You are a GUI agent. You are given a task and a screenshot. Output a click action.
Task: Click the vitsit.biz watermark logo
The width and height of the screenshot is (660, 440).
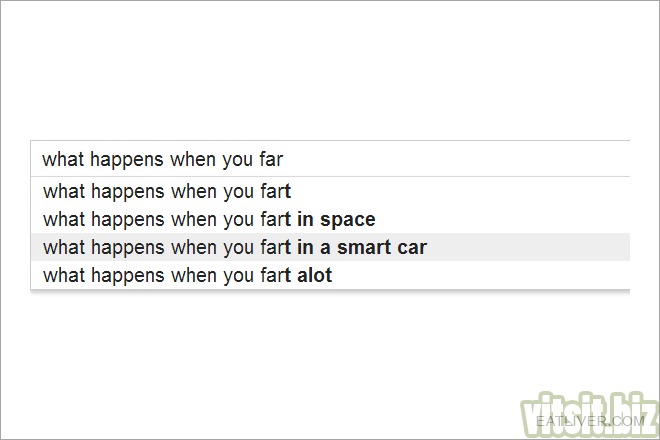pyautogui.click(x=589, y=414)
